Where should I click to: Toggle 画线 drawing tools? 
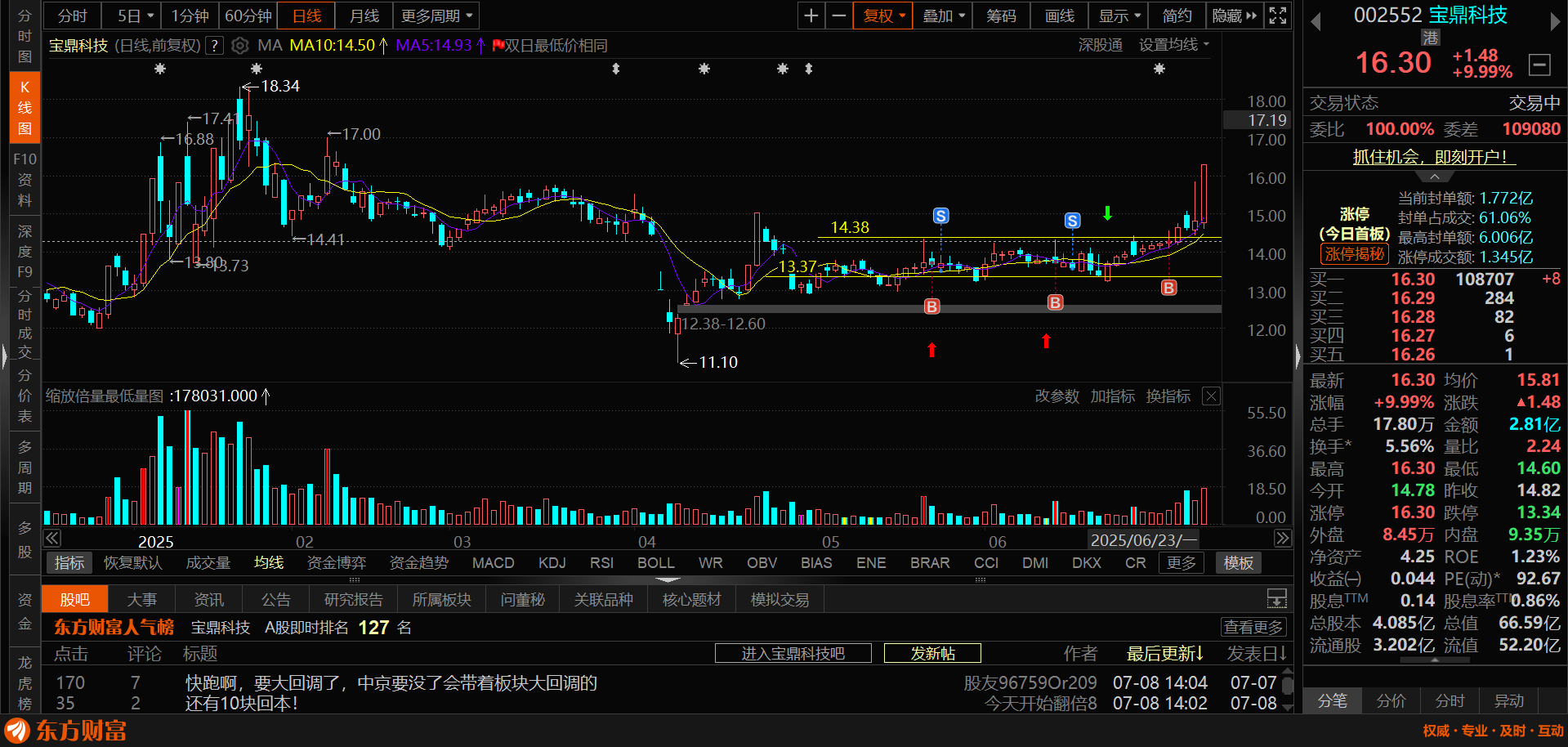click(1060, 16)
